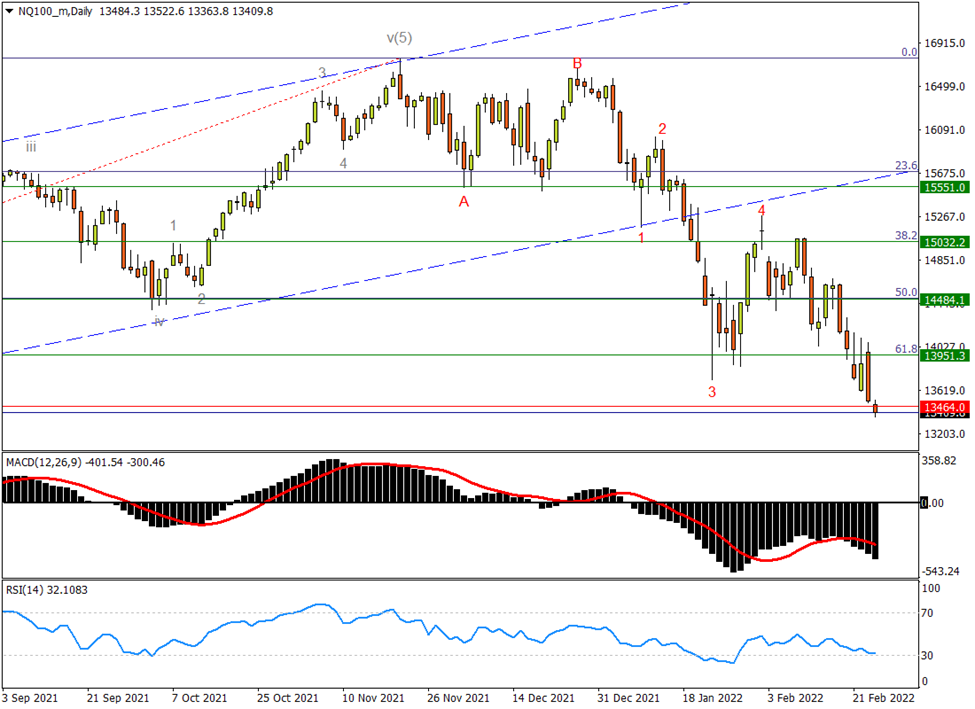Select the MACD(12,26,9) indicator label
Screen dimensions: 975x709
(44, 462)
